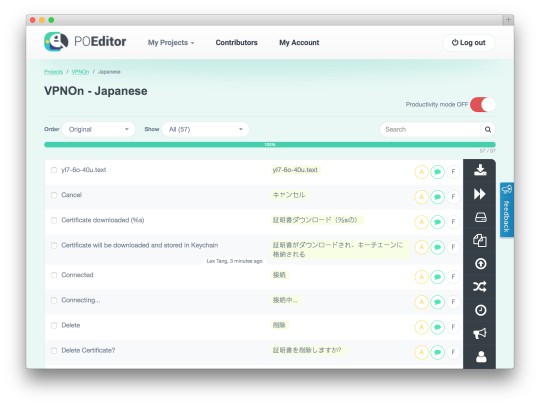Click the Delete Certificate? term text

pyautogui.click(x=88, y=350)
